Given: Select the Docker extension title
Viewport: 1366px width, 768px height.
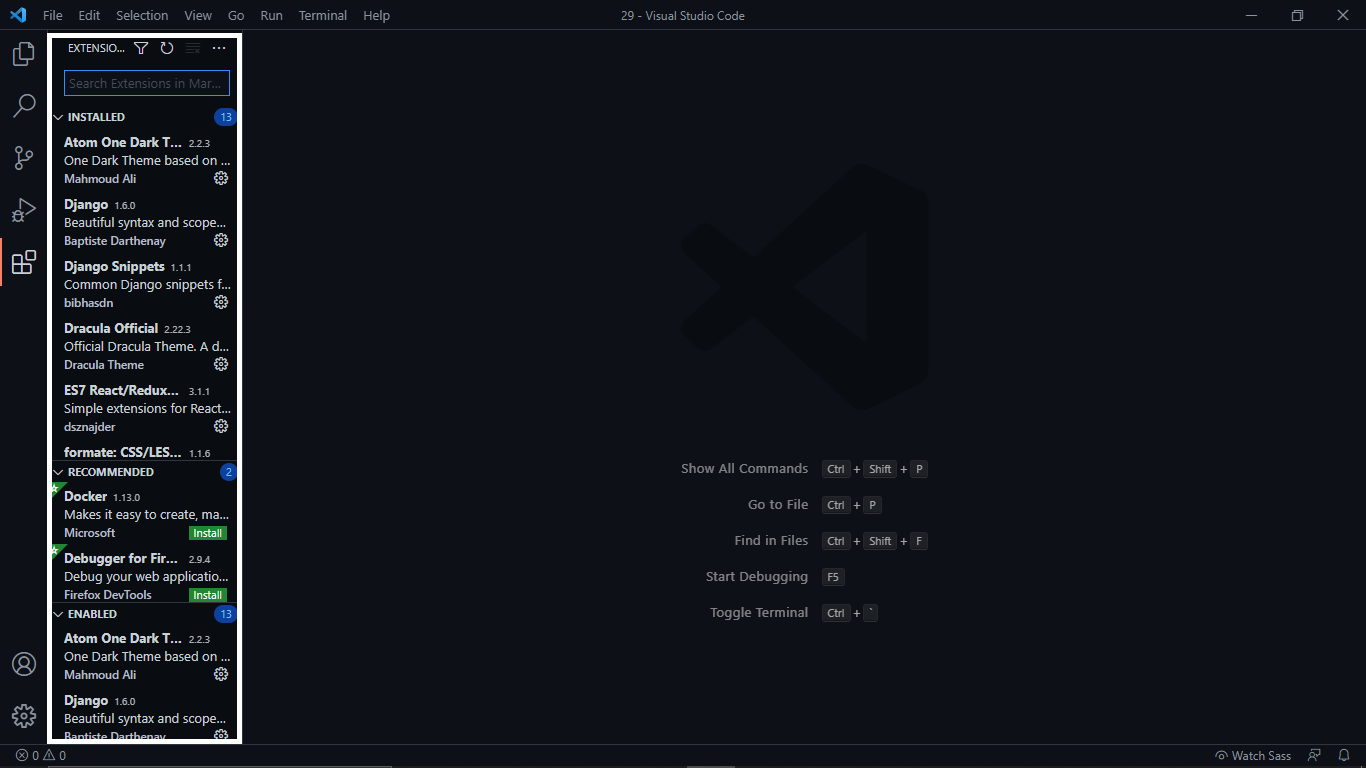Looking at the screenshot, I should (85, 496).
